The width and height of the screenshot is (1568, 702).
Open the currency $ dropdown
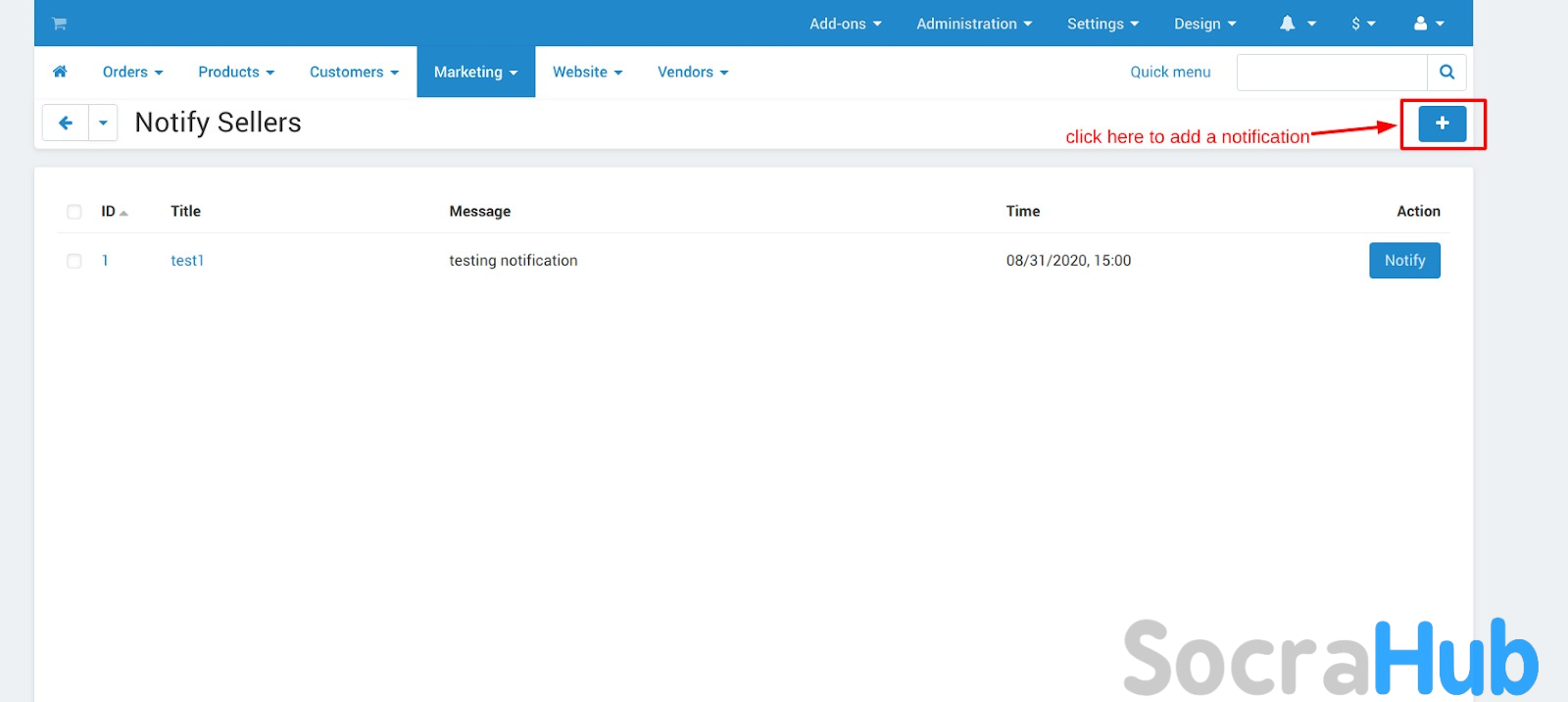pos(1363,24)
